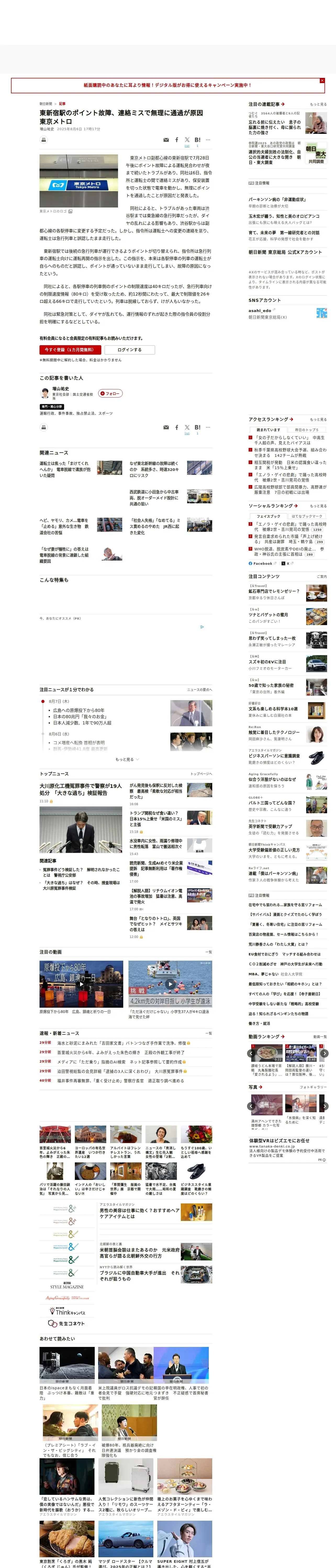The width and height of the screenshot is (336, 1568).
Task: Open 満州アヘン photo gallery thumbnail
Action: (266, 1105)
